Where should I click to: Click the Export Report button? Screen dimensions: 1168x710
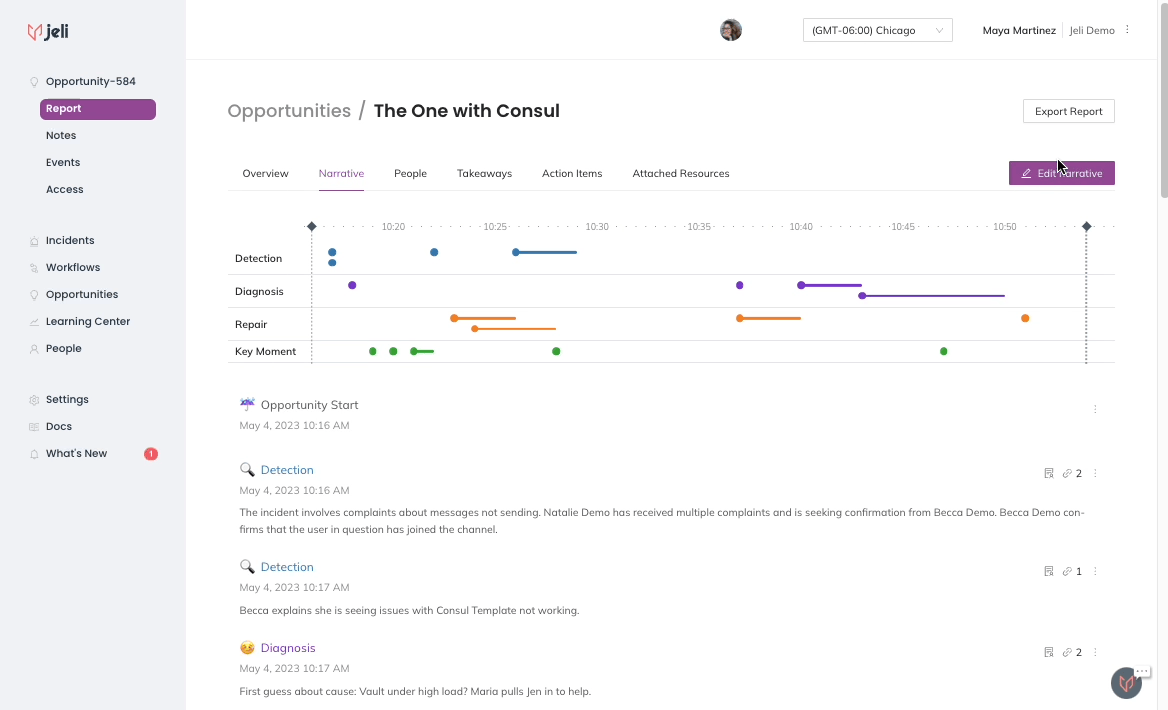[x=1068, y=111]
